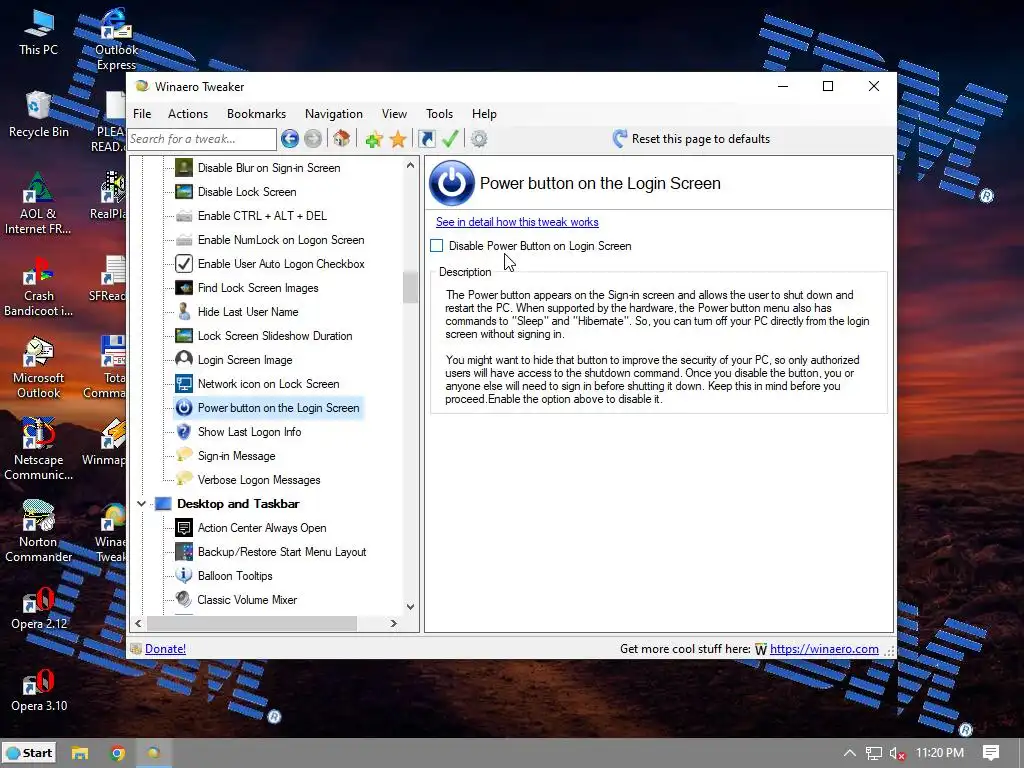Collapse the Desktop and Taskbar category
1024x768 pixels.
pos(141,504)
